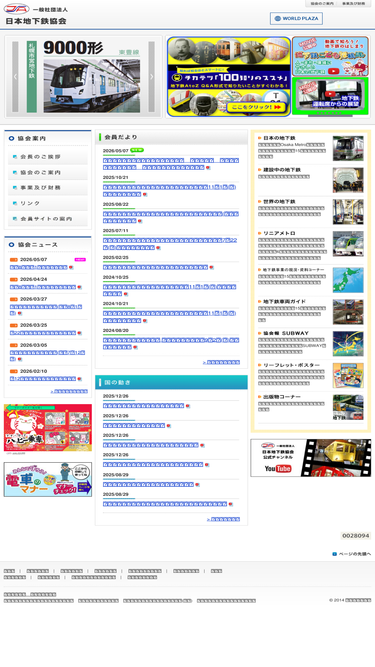This screenshot has height=667, width=375.
Task: Open 会長のご挨拶 in sidebar menu
Action: [48, 157]
